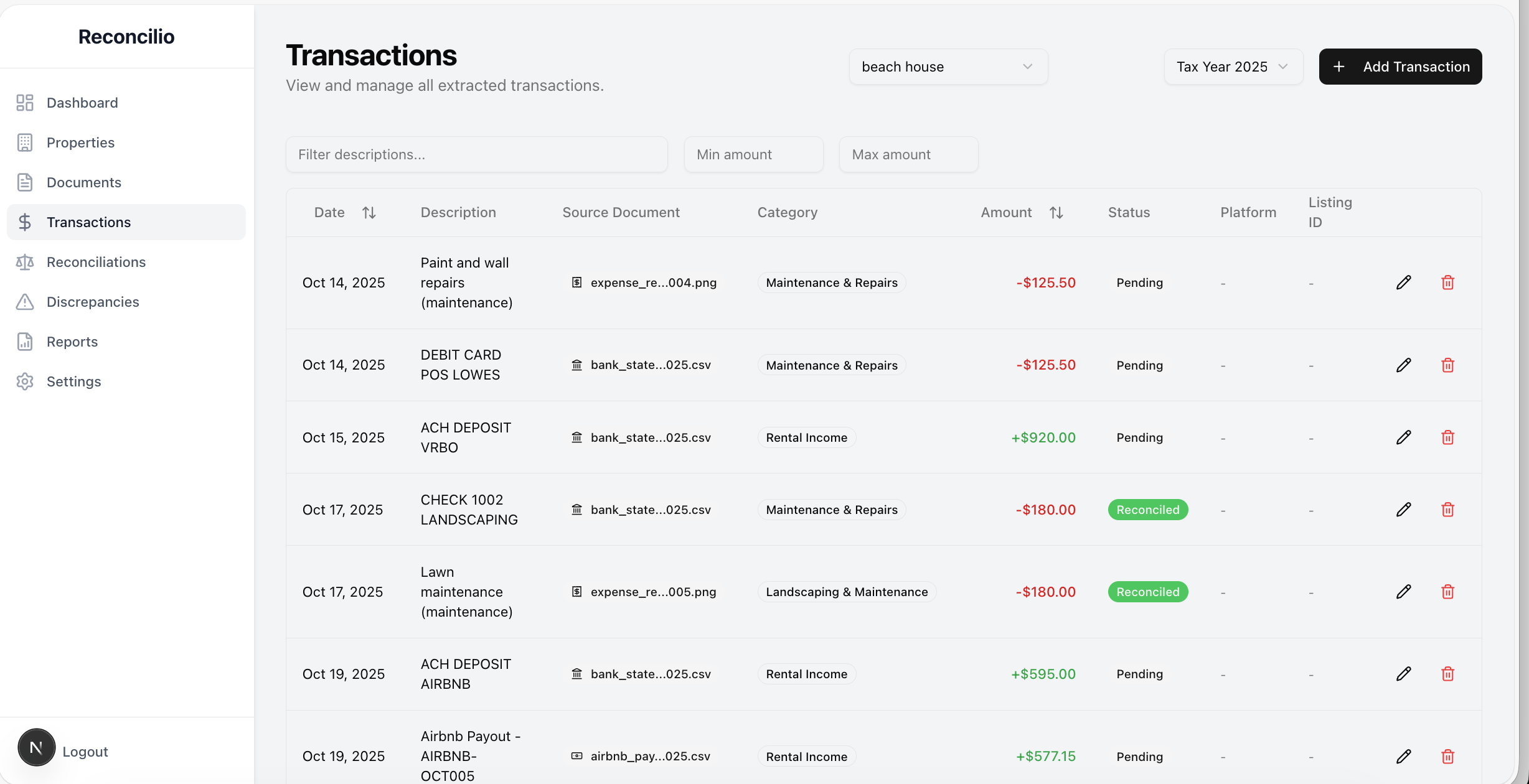
Task: Click the Source Document column header
Action: (x=621, y=212)
